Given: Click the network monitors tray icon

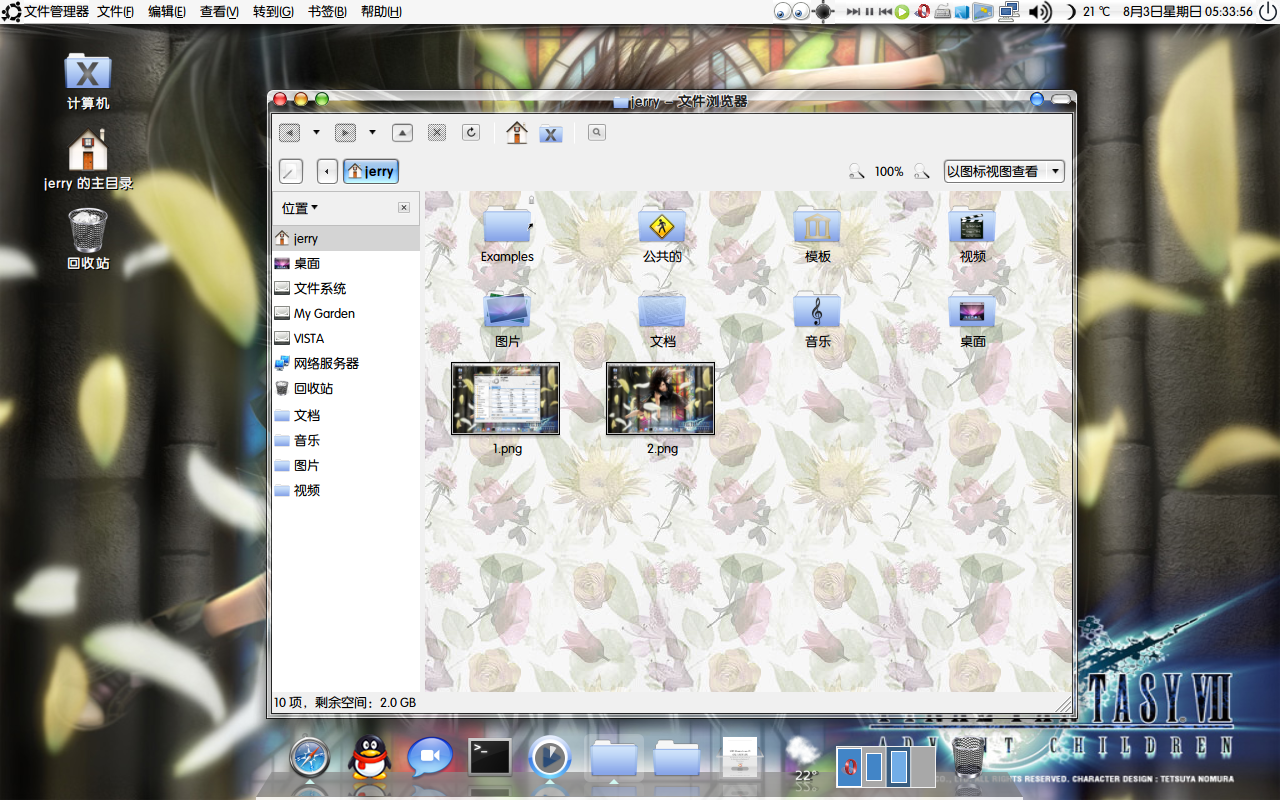Looking at the screenshot, I should point(1009,12).
